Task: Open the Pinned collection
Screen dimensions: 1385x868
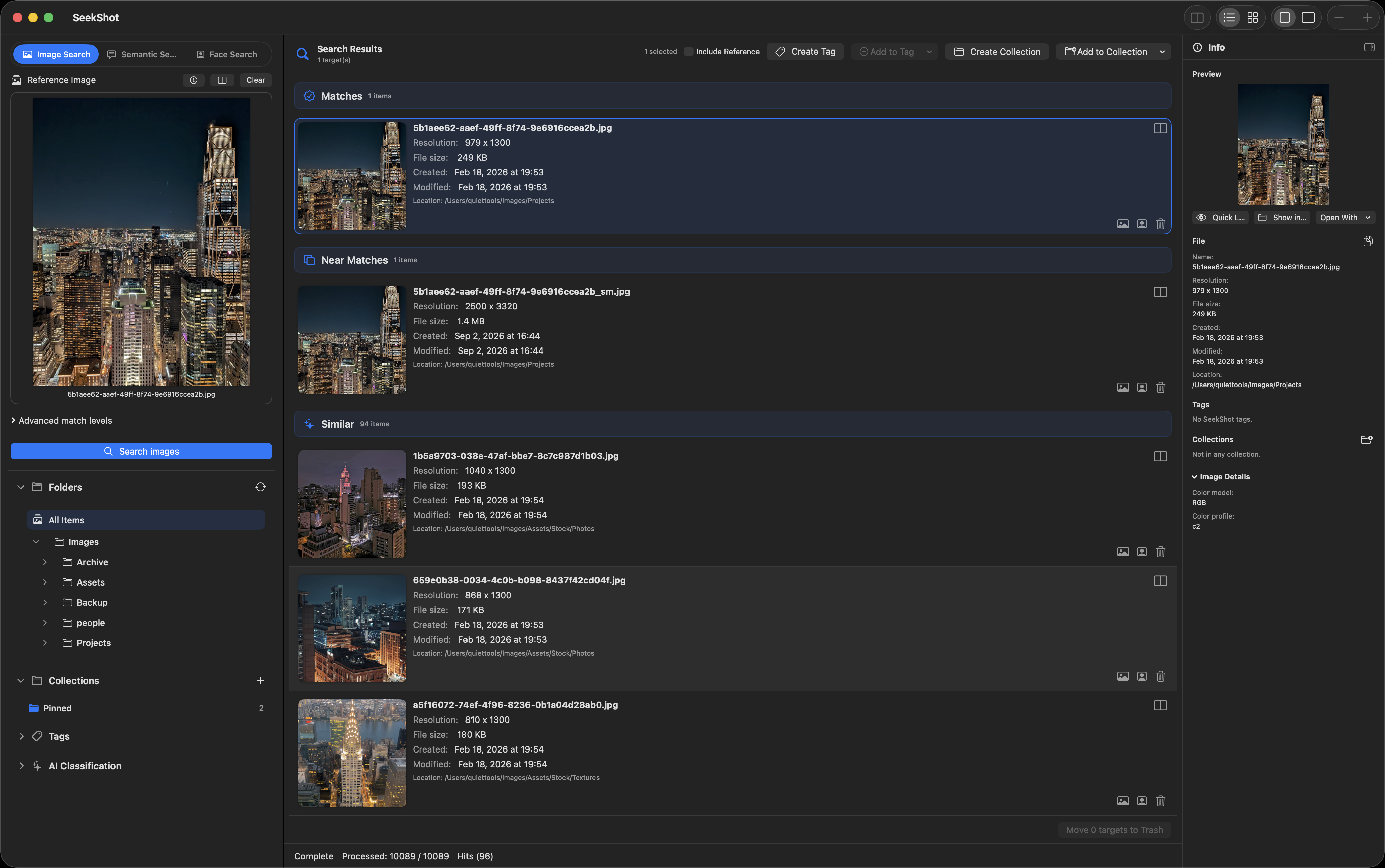Action: click(x=146, y=708)
